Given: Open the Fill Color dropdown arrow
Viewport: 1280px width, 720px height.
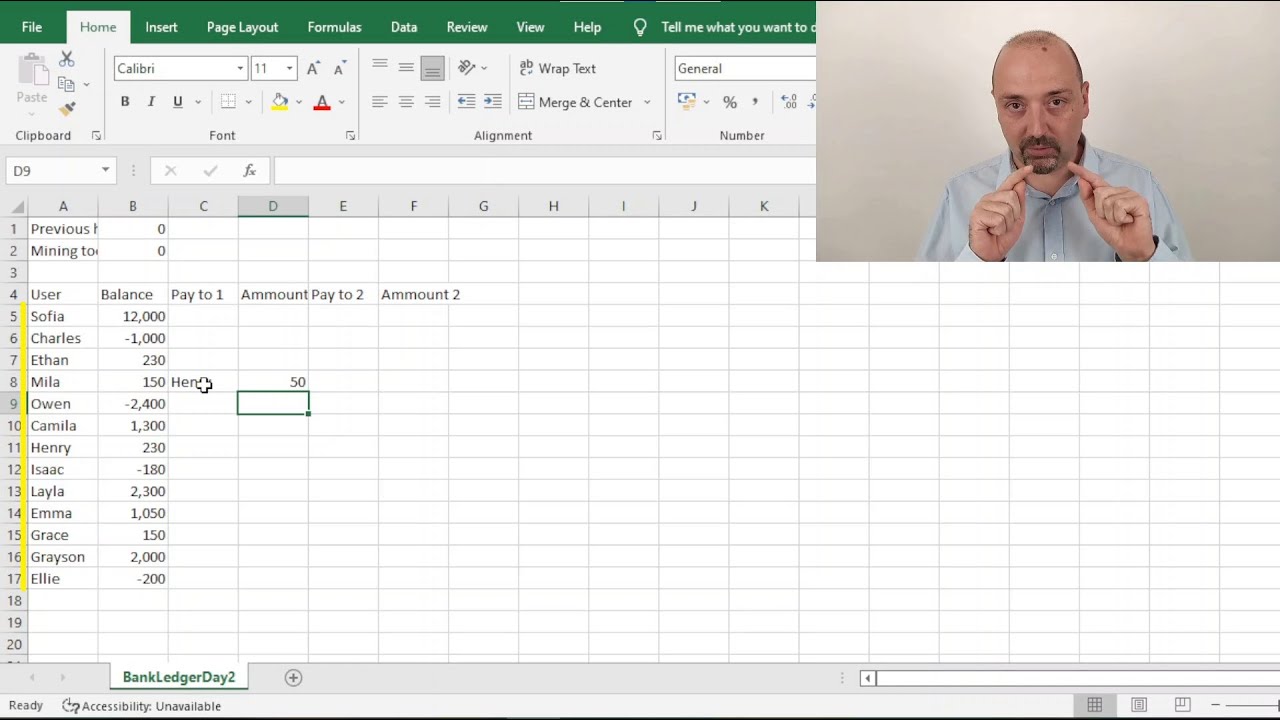Looking at the screenshot, I should pos(299,102).
